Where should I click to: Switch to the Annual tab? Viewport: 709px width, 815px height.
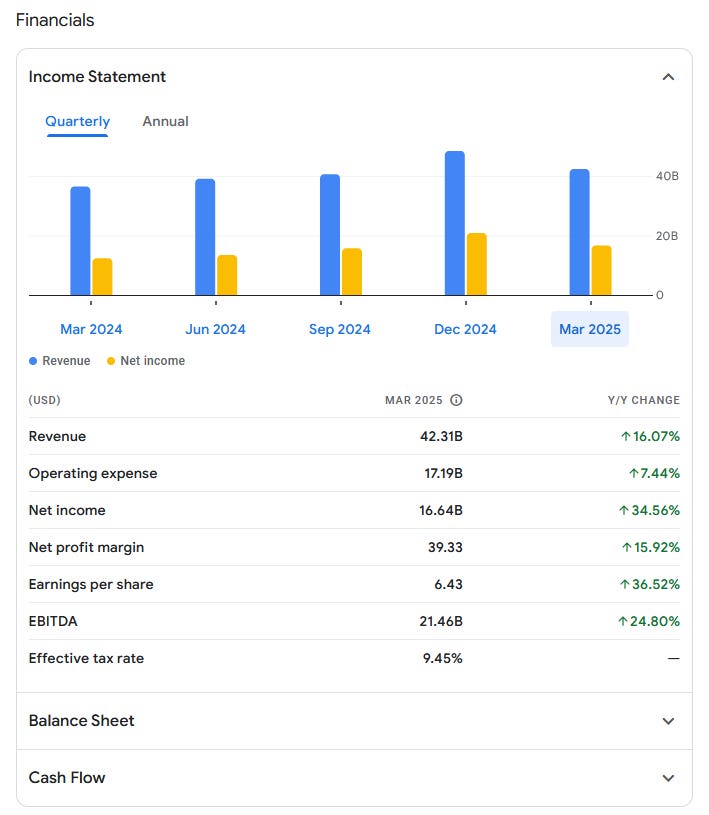[165, 121]
